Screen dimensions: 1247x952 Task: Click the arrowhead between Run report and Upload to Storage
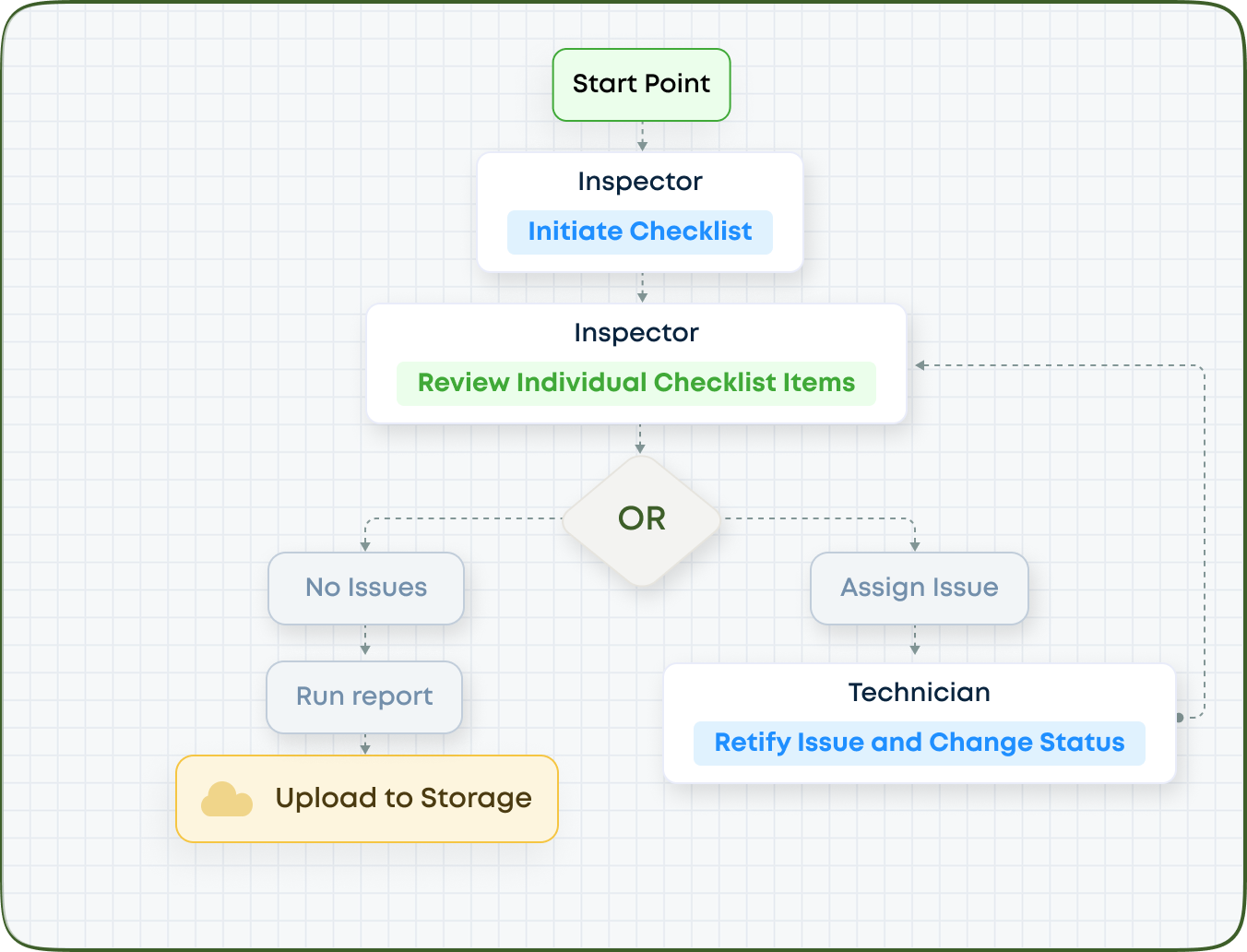point(365,749)
